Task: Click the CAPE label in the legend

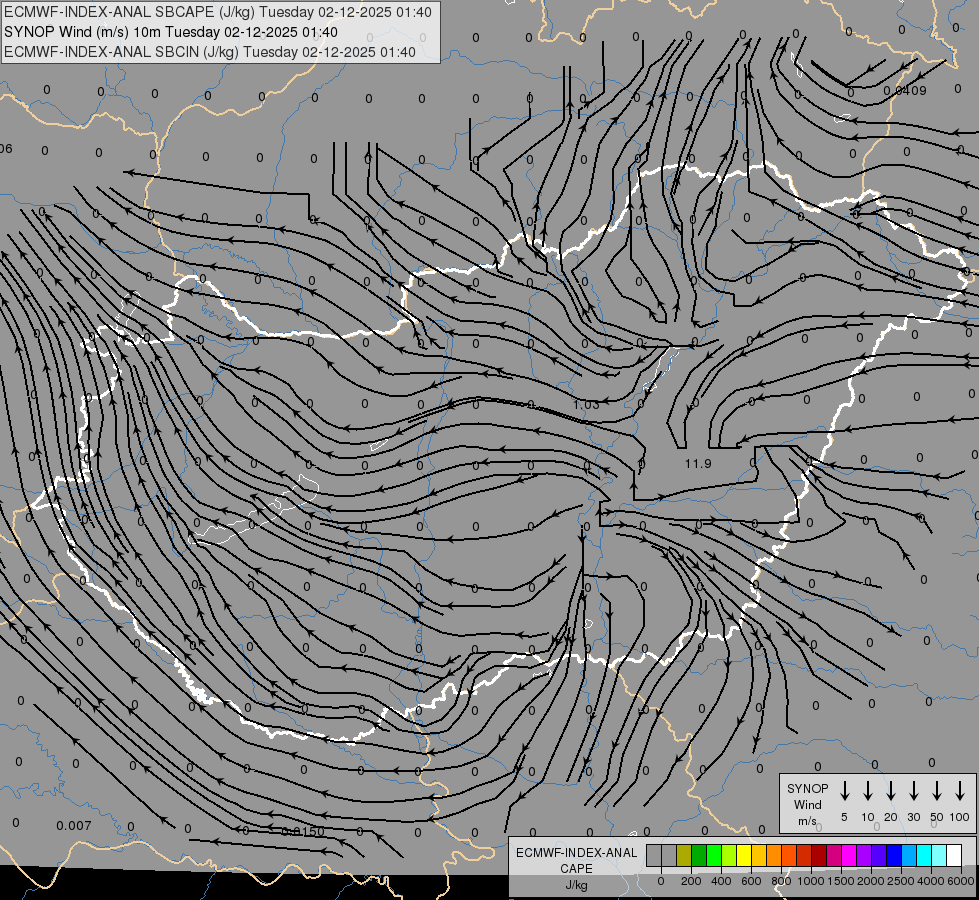Action: coord(576,869)
